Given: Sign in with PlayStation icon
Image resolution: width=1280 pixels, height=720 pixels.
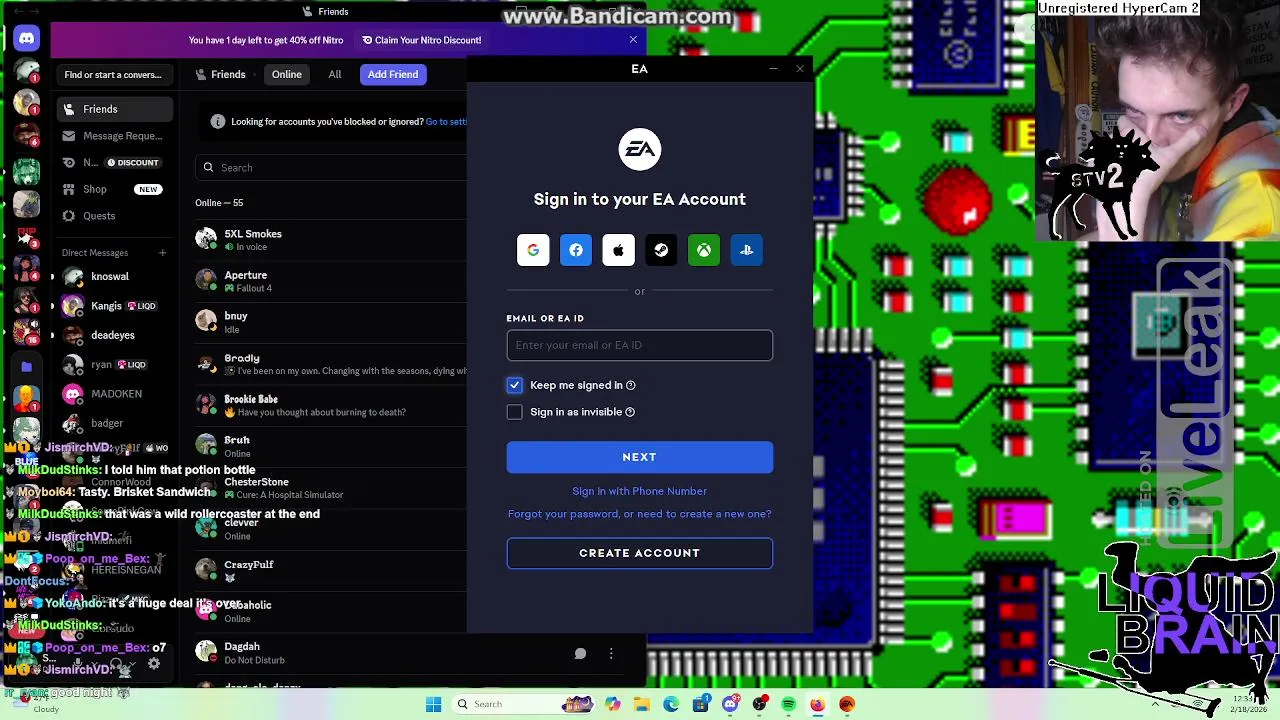Looking at the screenshot, I should click(x=746, y=250).
